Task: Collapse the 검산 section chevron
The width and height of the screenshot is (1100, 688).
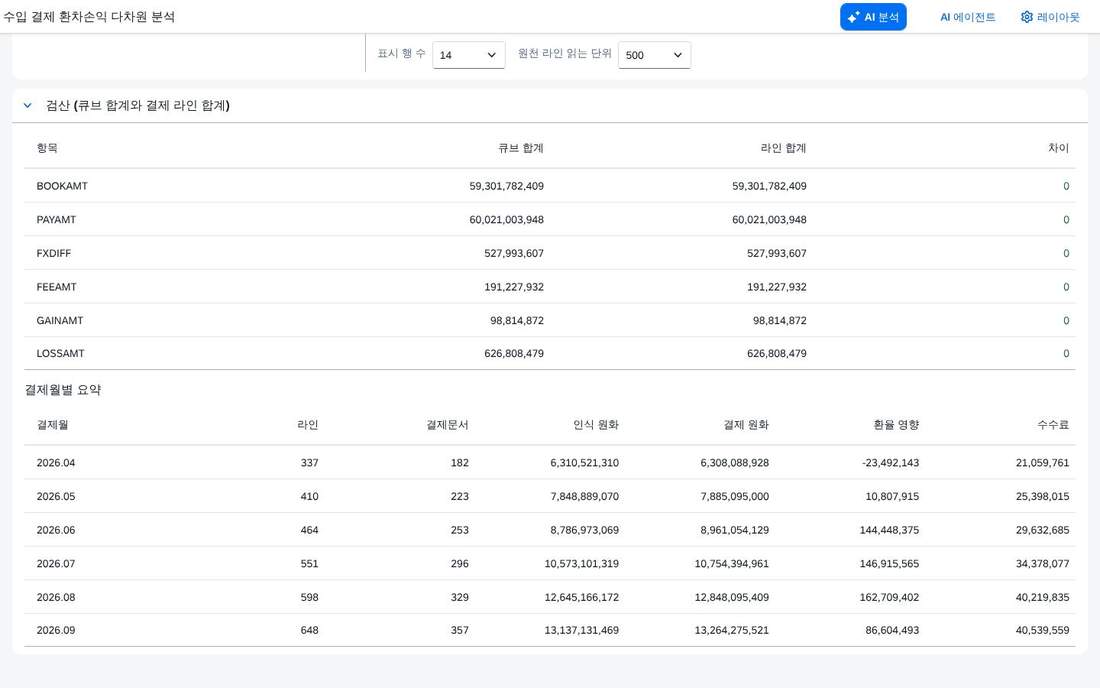Action: click(x=28, y=105)
